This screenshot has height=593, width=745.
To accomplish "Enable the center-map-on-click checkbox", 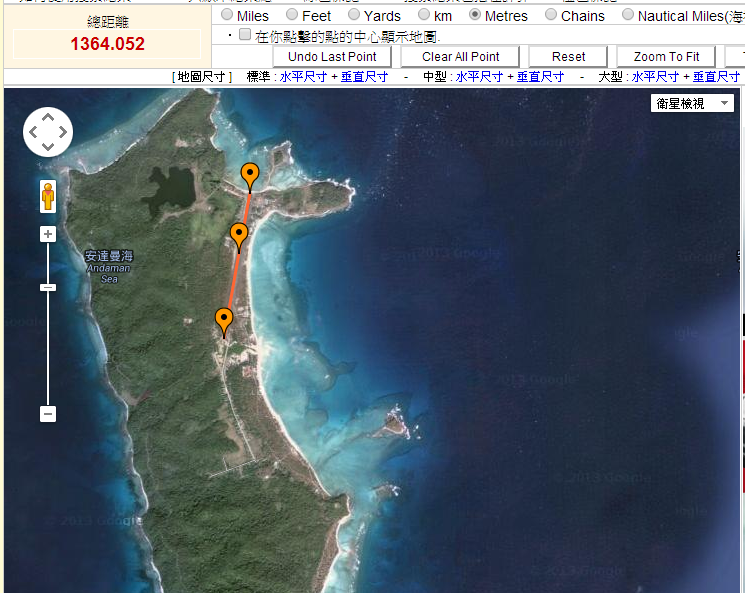I will coord(245,35).
